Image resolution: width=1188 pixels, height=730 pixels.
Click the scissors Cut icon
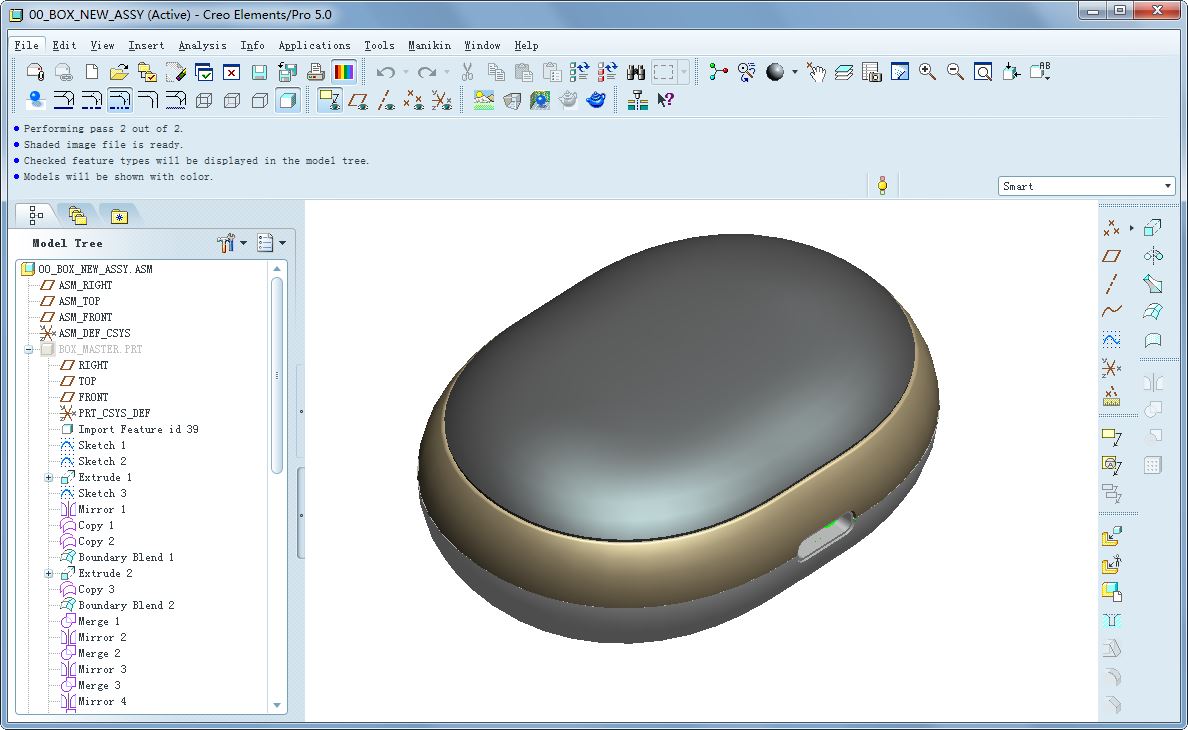coord(467,72)
